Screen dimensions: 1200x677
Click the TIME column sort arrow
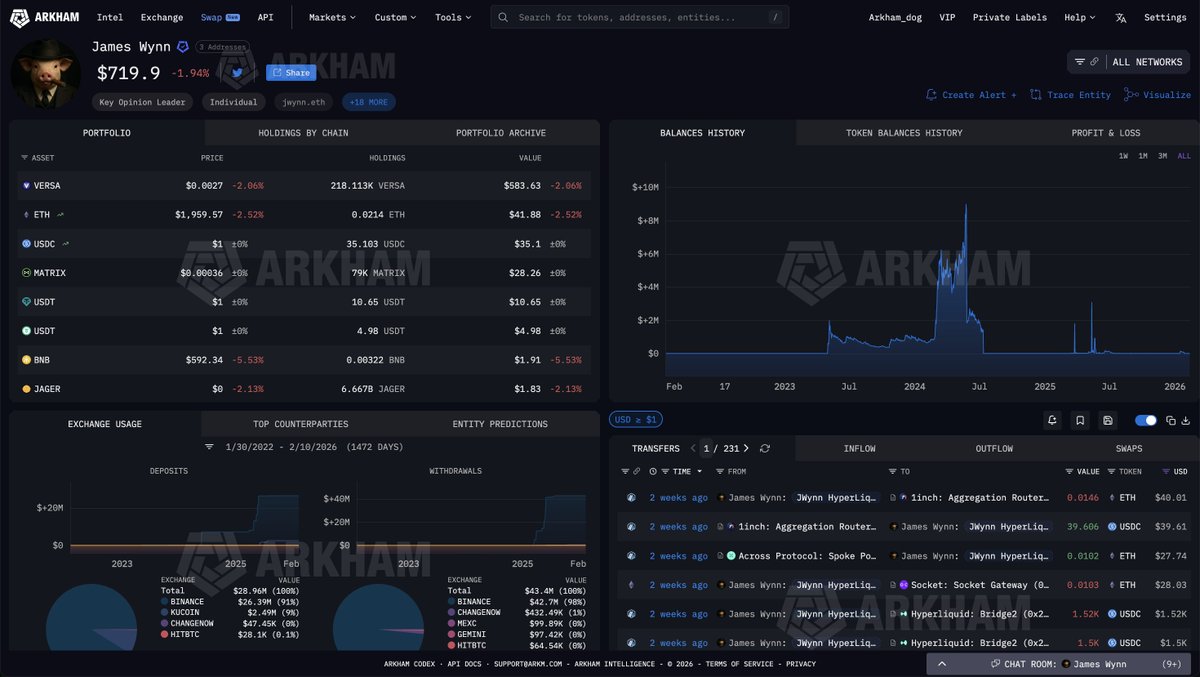[x=699, y=471]
